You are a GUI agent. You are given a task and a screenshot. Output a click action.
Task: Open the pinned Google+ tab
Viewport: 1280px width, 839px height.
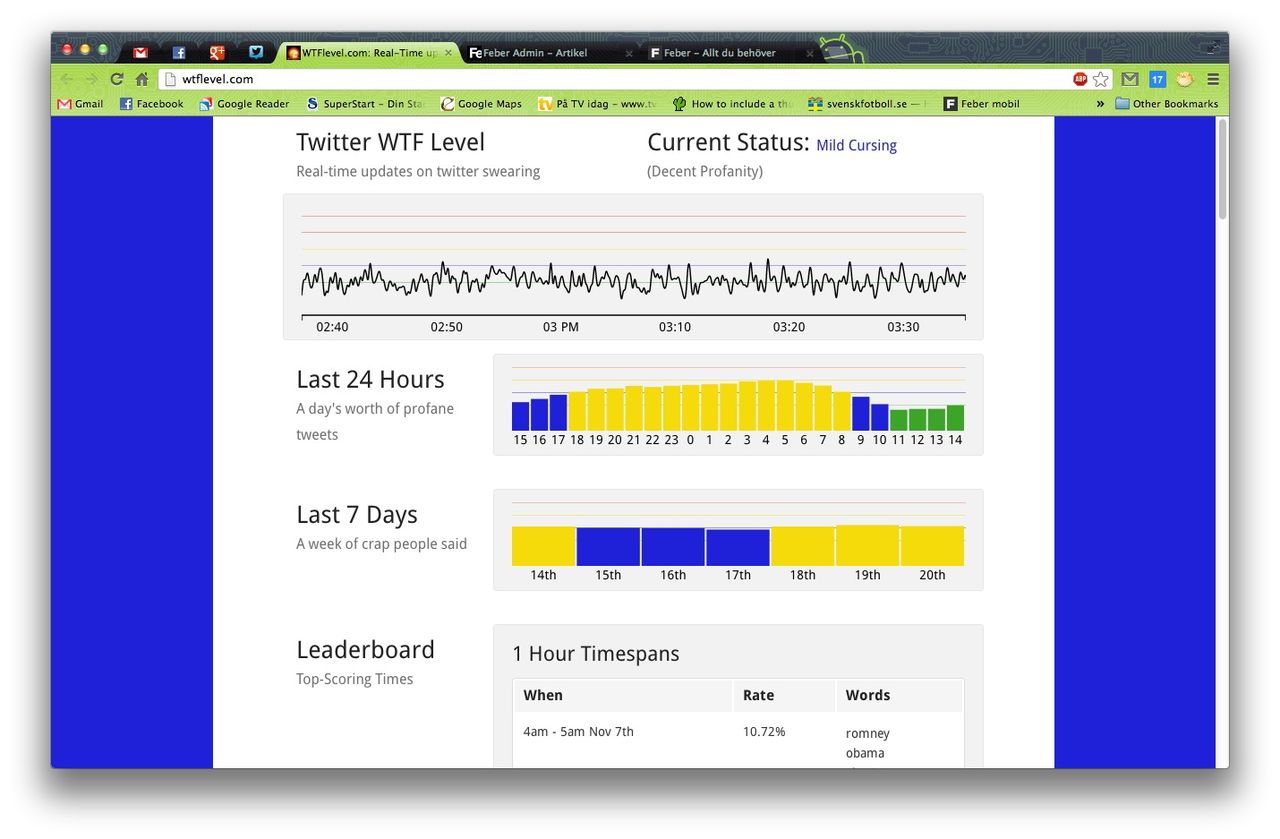click(217, 53)
